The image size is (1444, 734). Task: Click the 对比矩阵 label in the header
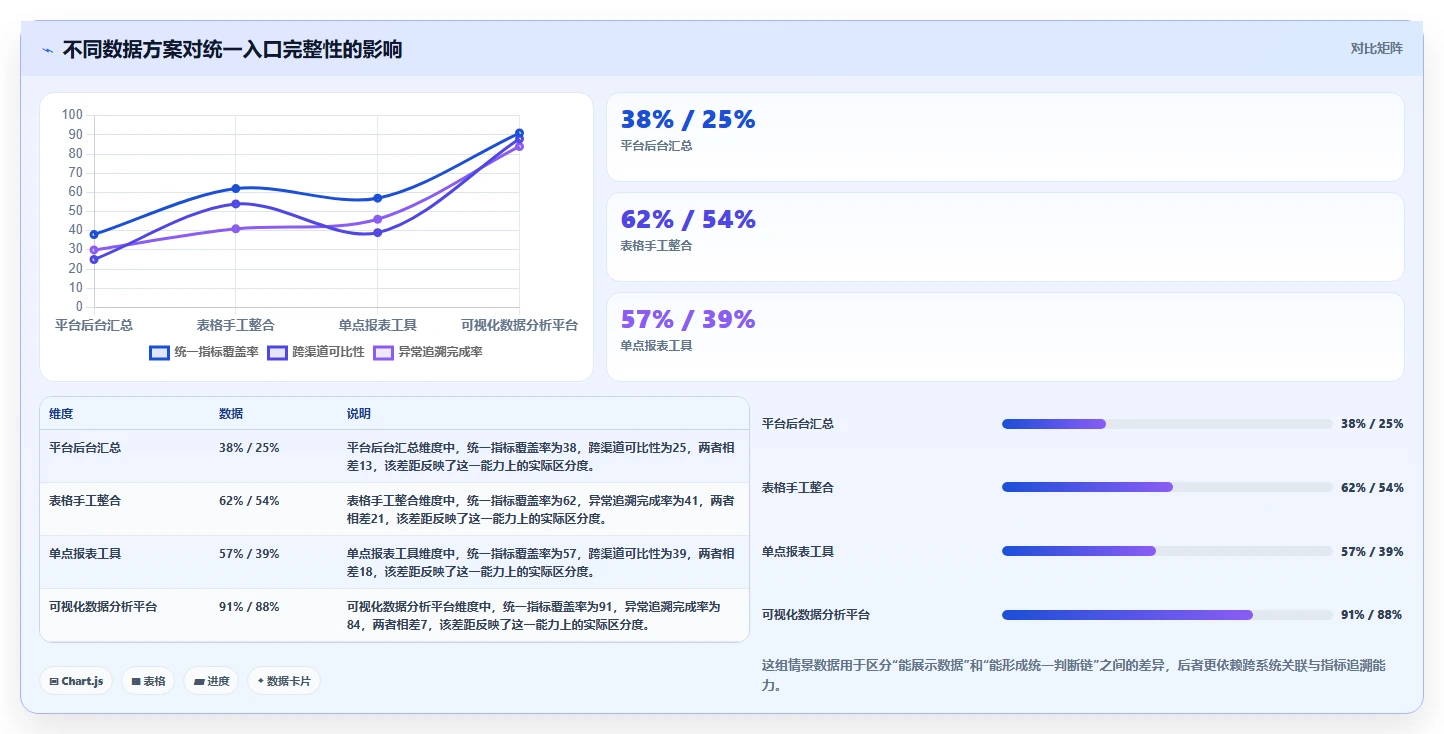point(1376,48)
